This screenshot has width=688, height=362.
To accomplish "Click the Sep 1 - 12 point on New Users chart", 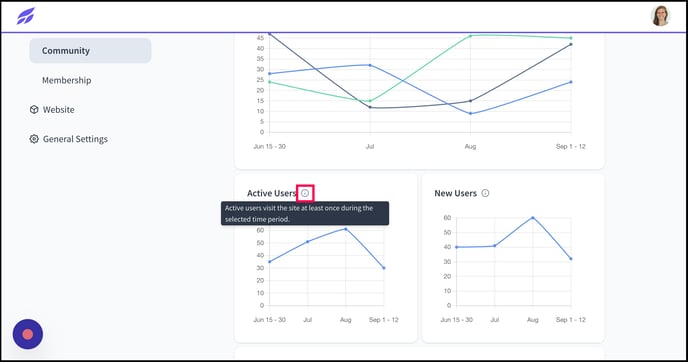I will coord(571,259).
